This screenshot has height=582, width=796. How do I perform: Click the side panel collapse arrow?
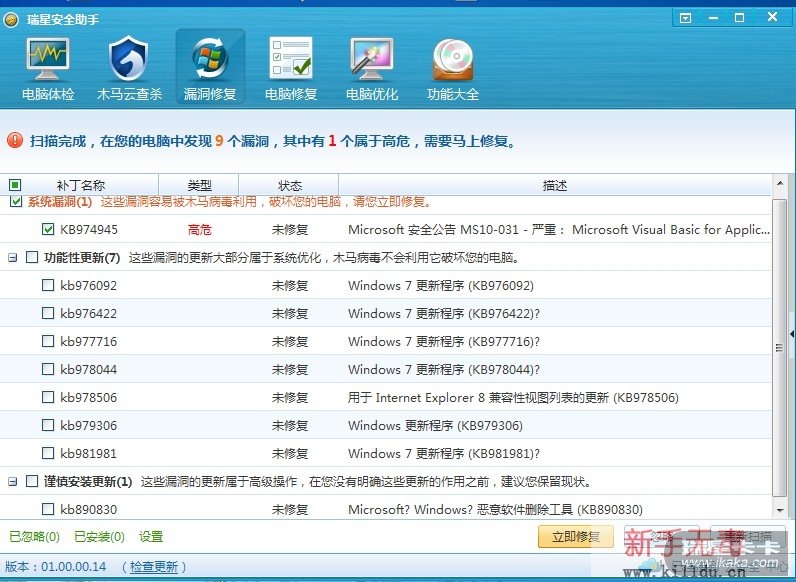point(792,334)
